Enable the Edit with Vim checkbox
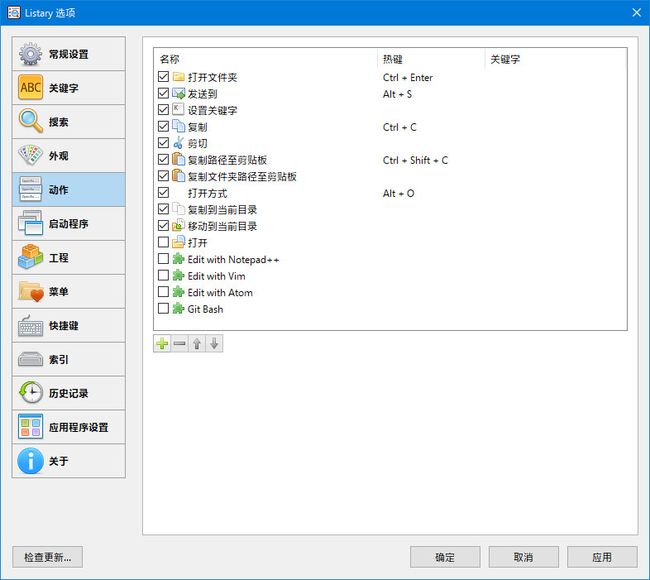 point(163,275)
